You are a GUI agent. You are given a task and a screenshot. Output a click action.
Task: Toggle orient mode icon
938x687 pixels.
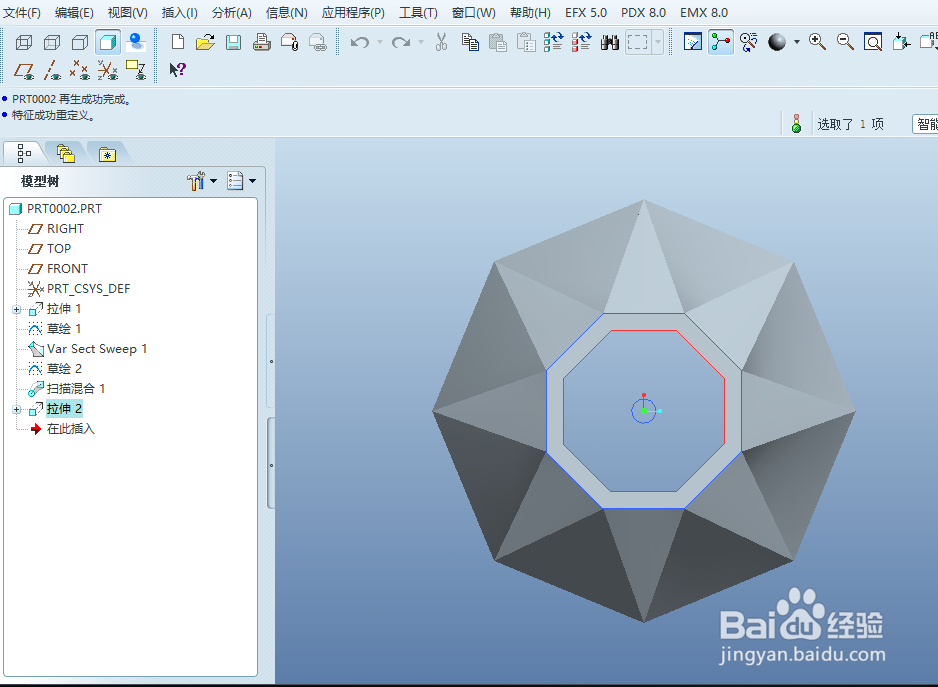coord(748,42)
